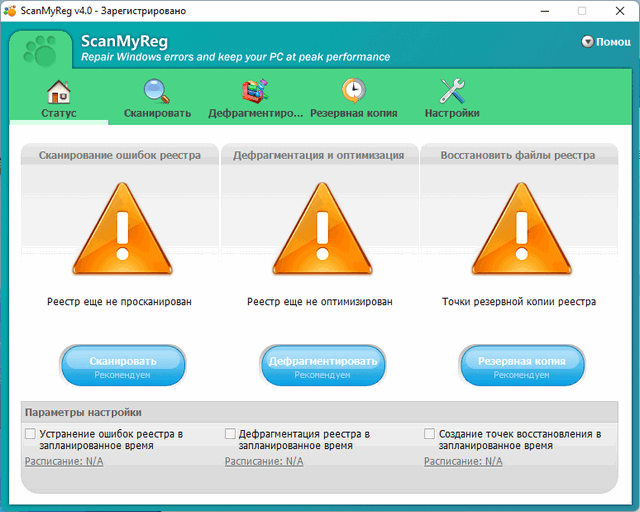Open Расписание: N/A link under Дефрагментация реестра
The image size is (640, 512).
click(264, 461)
